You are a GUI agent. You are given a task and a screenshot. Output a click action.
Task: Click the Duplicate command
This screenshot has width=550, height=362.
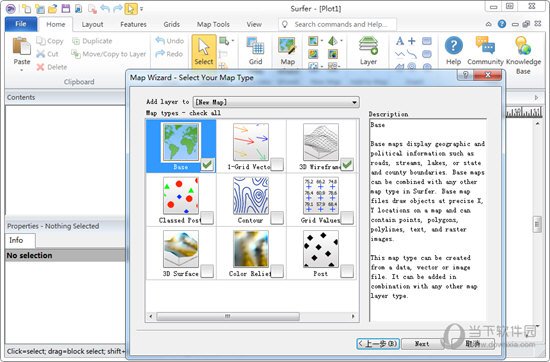pos(92,41)
